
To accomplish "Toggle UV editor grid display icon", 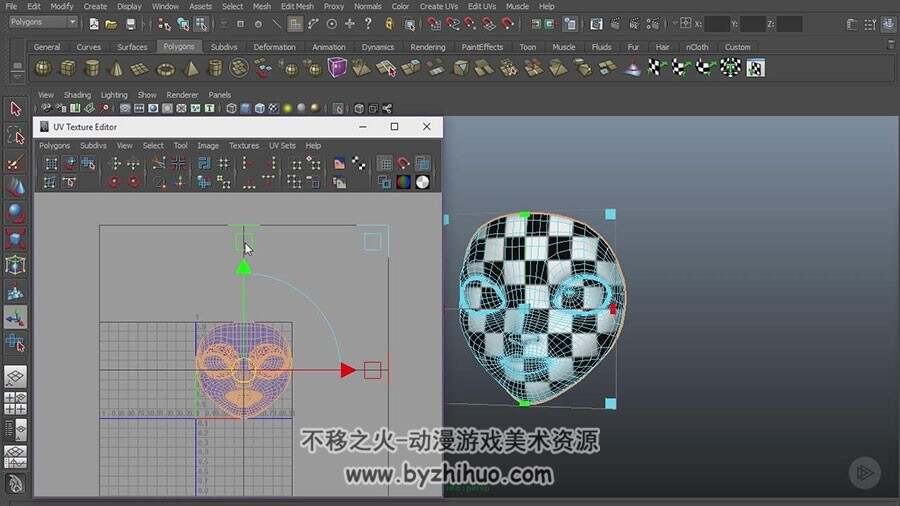I will coord(385,164).
